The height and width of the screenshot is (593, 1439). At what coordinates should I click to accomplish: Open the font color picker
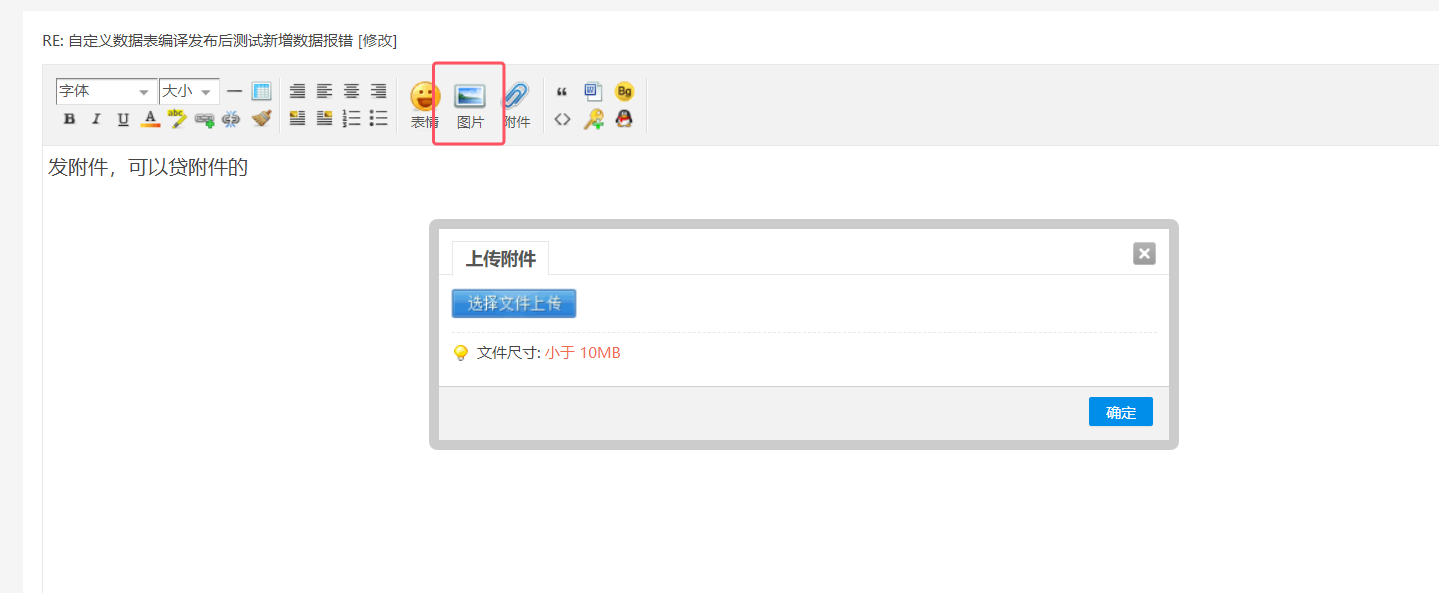coord(150,119)
